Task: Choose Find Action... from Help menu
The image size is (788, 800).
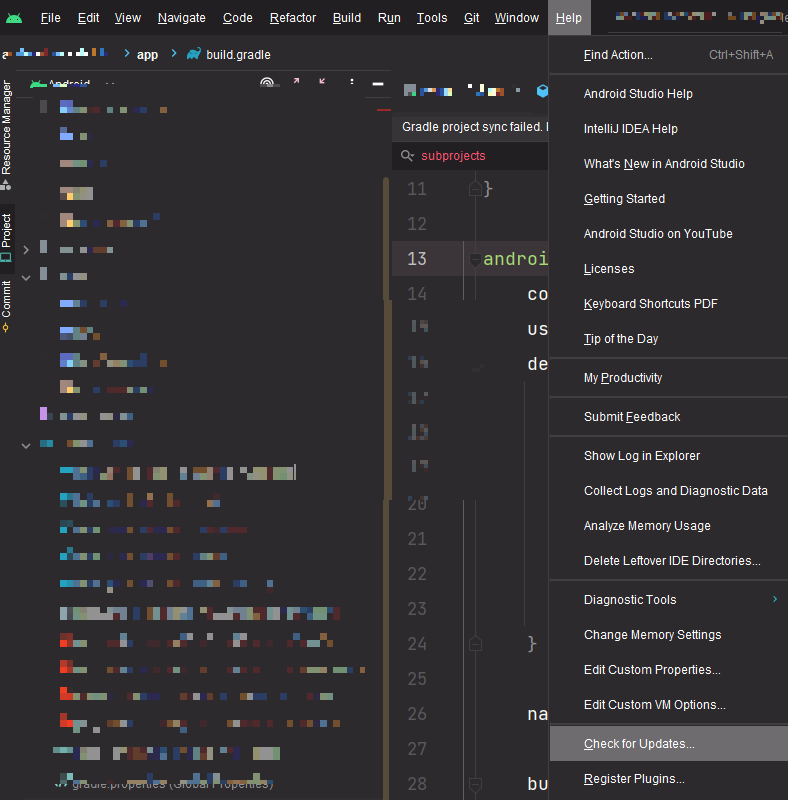Action: pos(669,55)
